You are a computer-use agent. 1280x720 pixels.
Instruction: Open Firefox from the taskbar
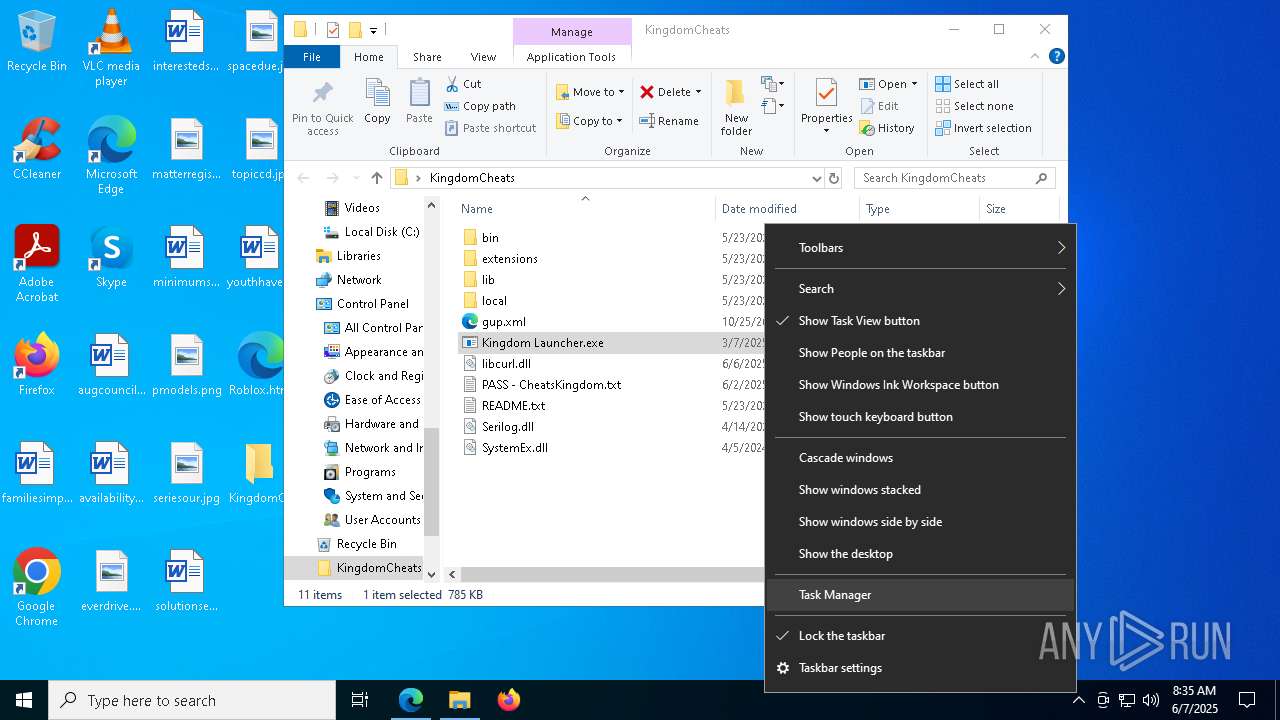508,700
